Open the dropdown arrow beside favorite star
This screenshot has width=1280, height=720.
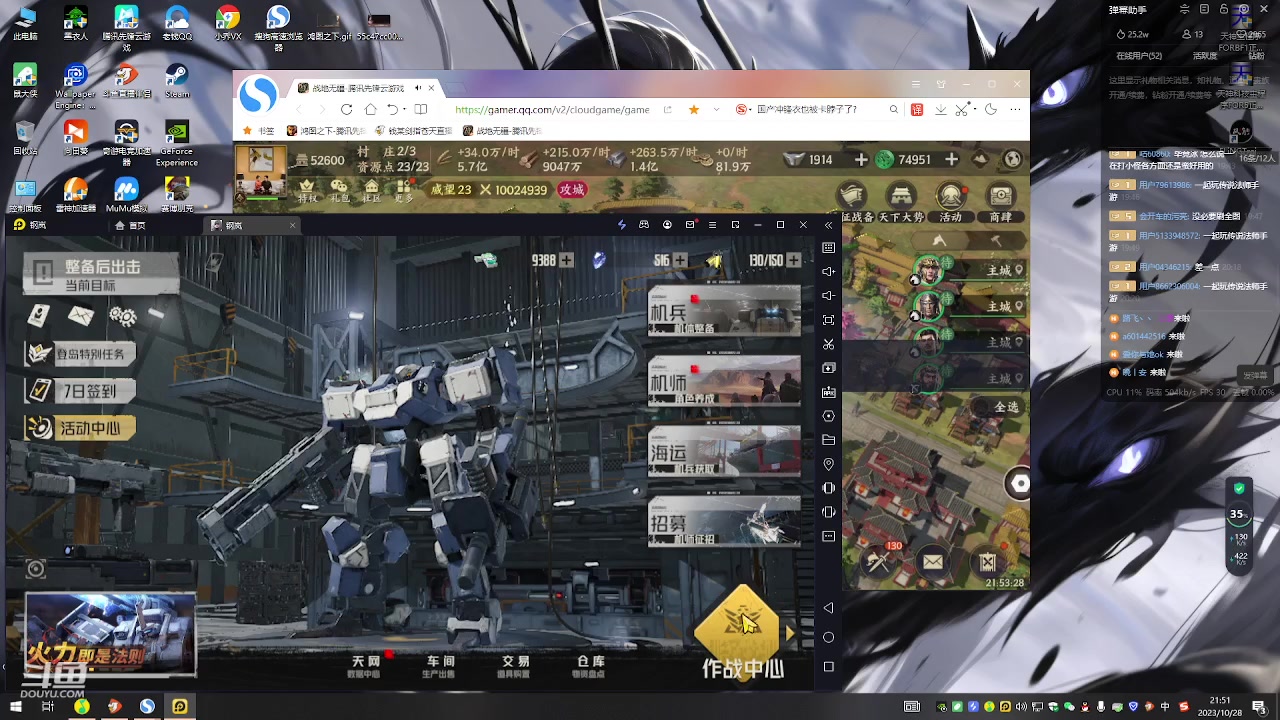pos(714,110)
